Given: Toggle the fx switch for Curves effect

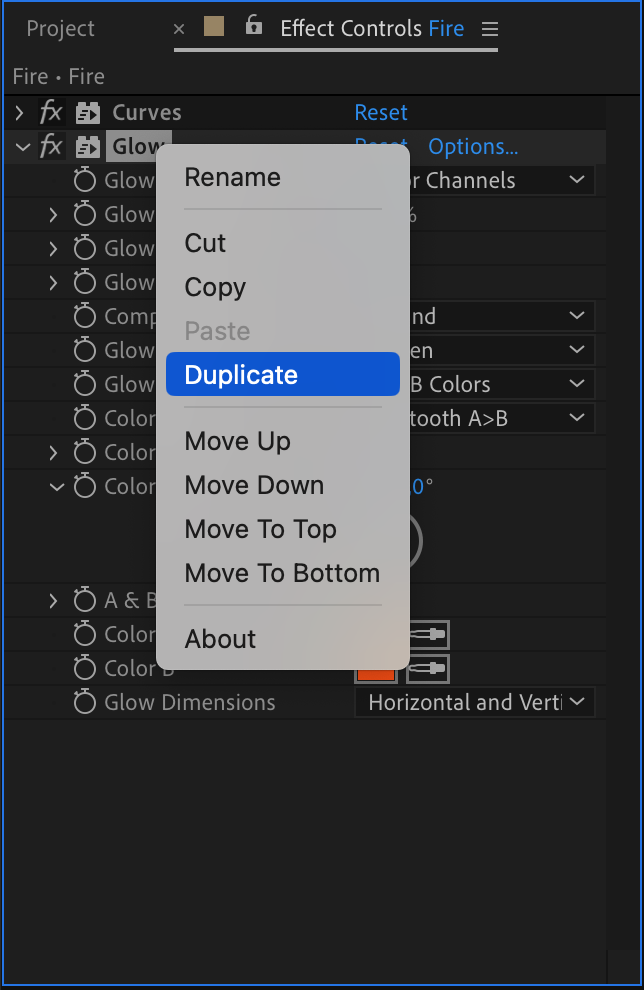Looking at the screenshot, I should click(51, 112).
